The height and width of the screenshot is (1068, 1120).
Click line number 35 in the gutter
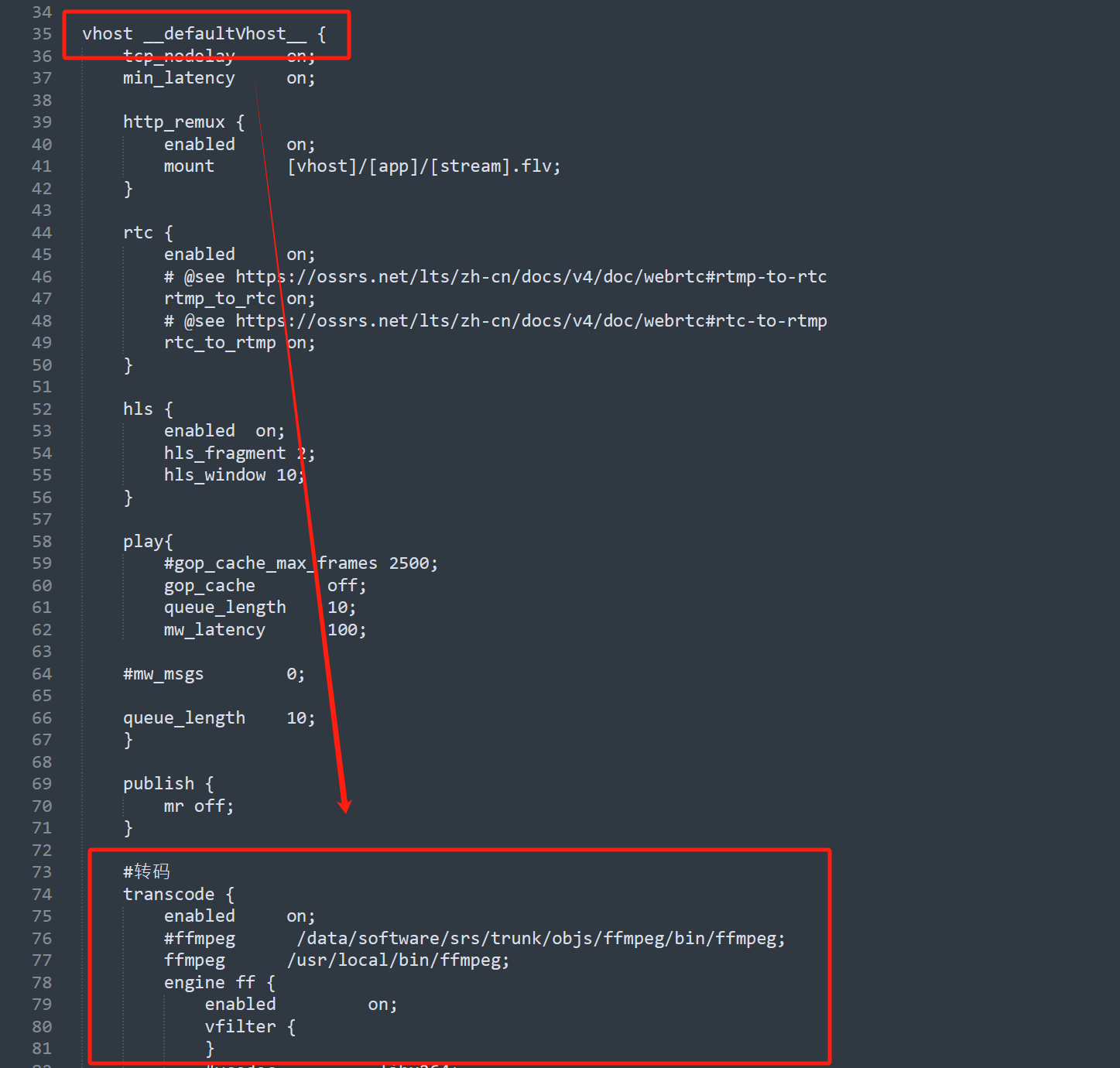pyautogui.click(x=42, y=33)
